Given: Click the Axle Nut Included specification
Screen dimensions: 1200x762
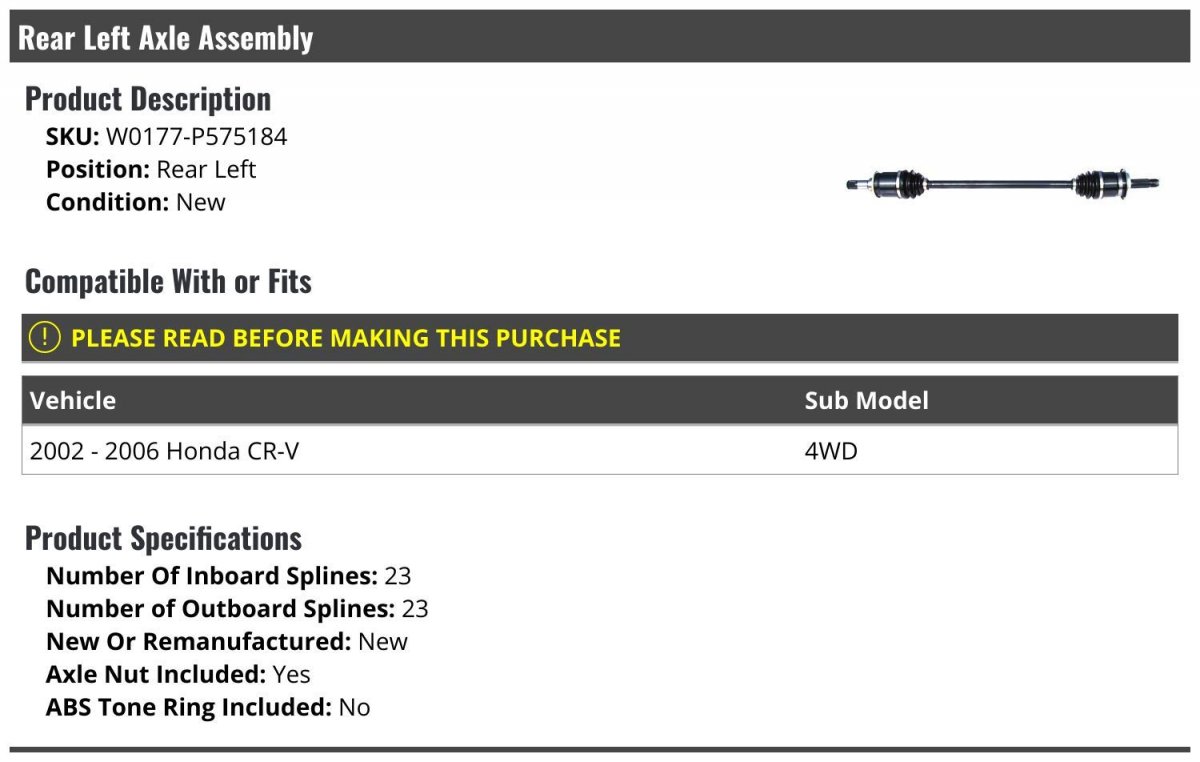Looking at the screenshot, I should pos(179,674).
